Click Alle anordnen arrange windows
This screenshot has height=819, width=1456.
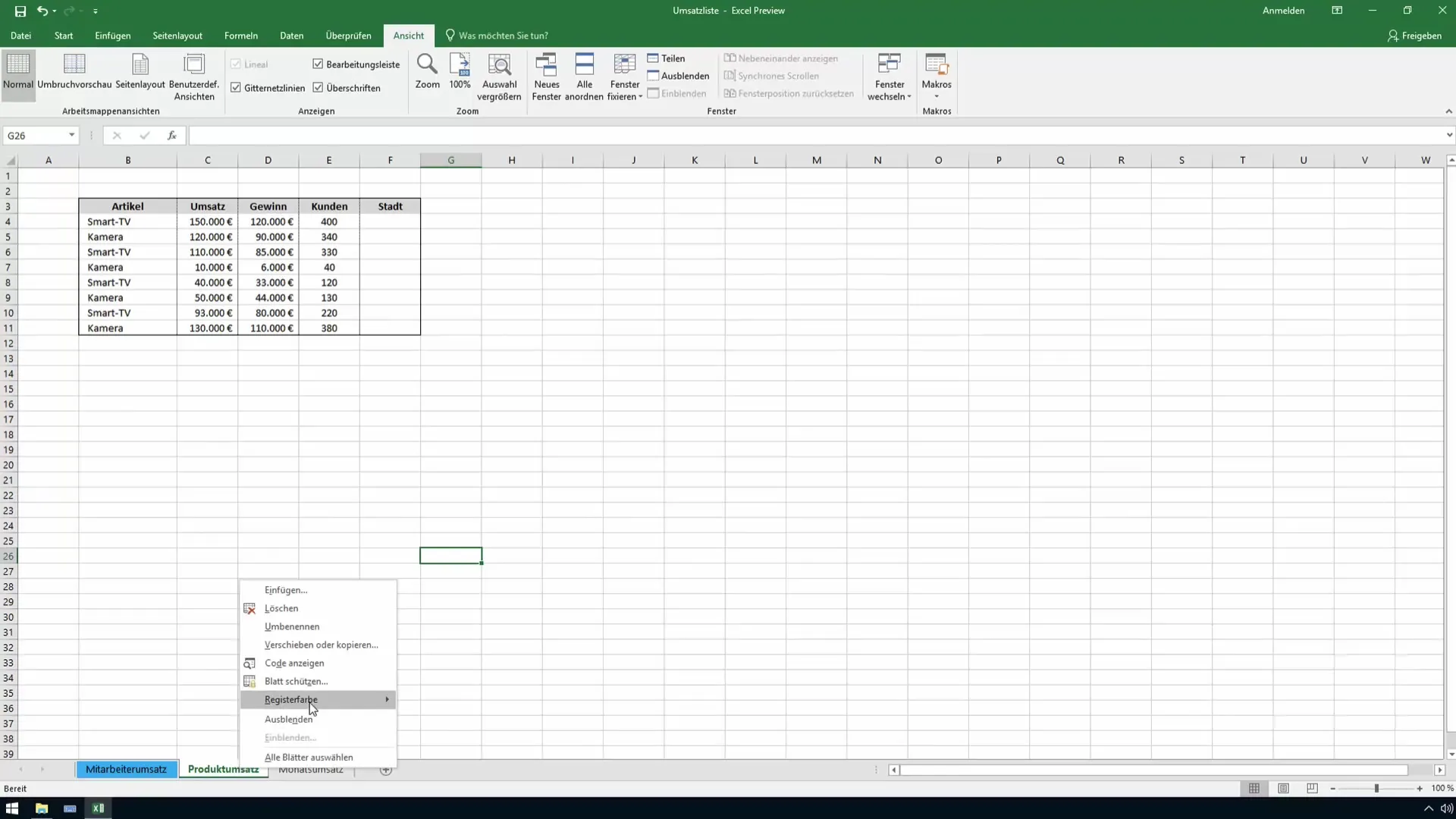(584, 76)
